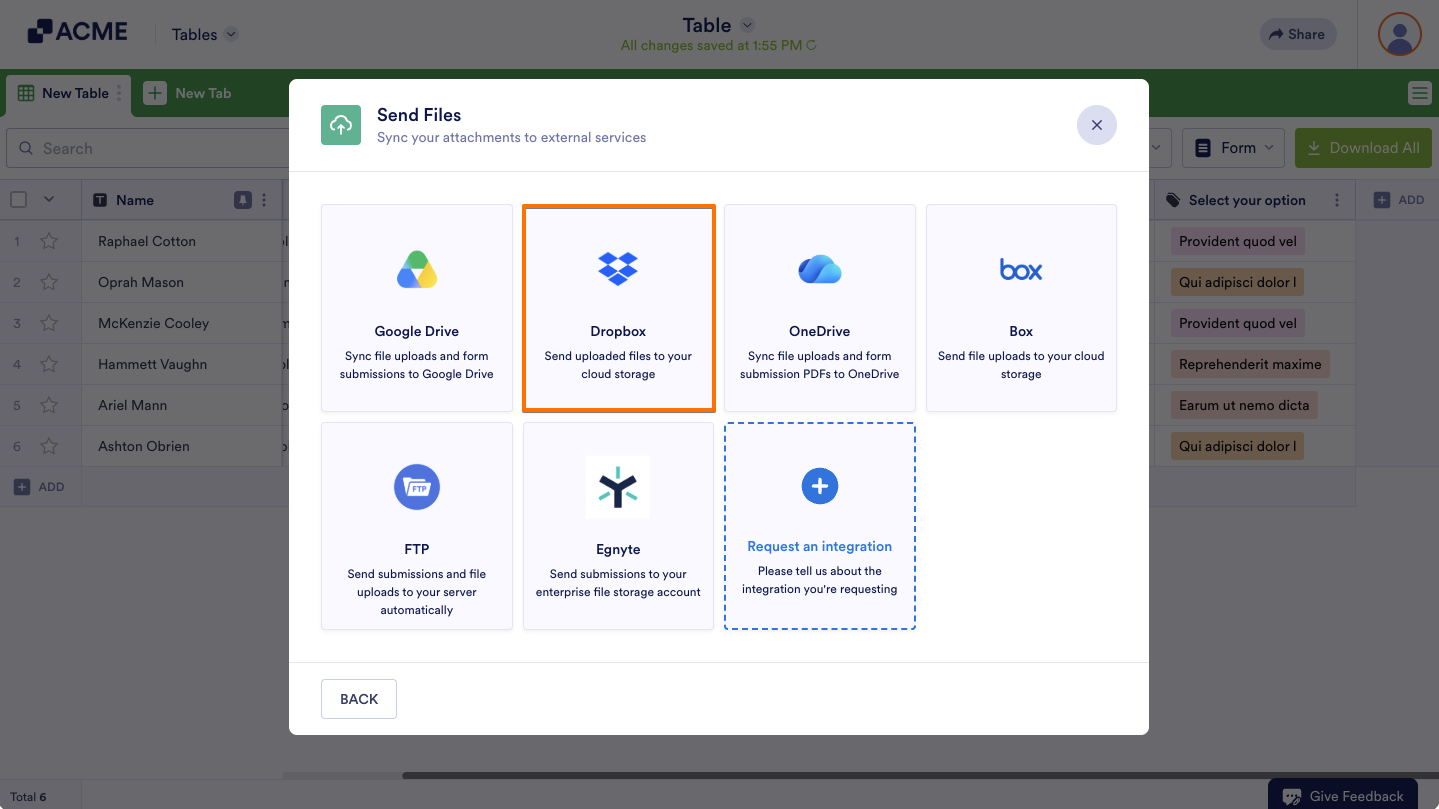This screenshot has height=809, width=1439.
Task: Click the Reprehenderit maxime option tag
Action: pyautogui.click(x=1250, y=364)
